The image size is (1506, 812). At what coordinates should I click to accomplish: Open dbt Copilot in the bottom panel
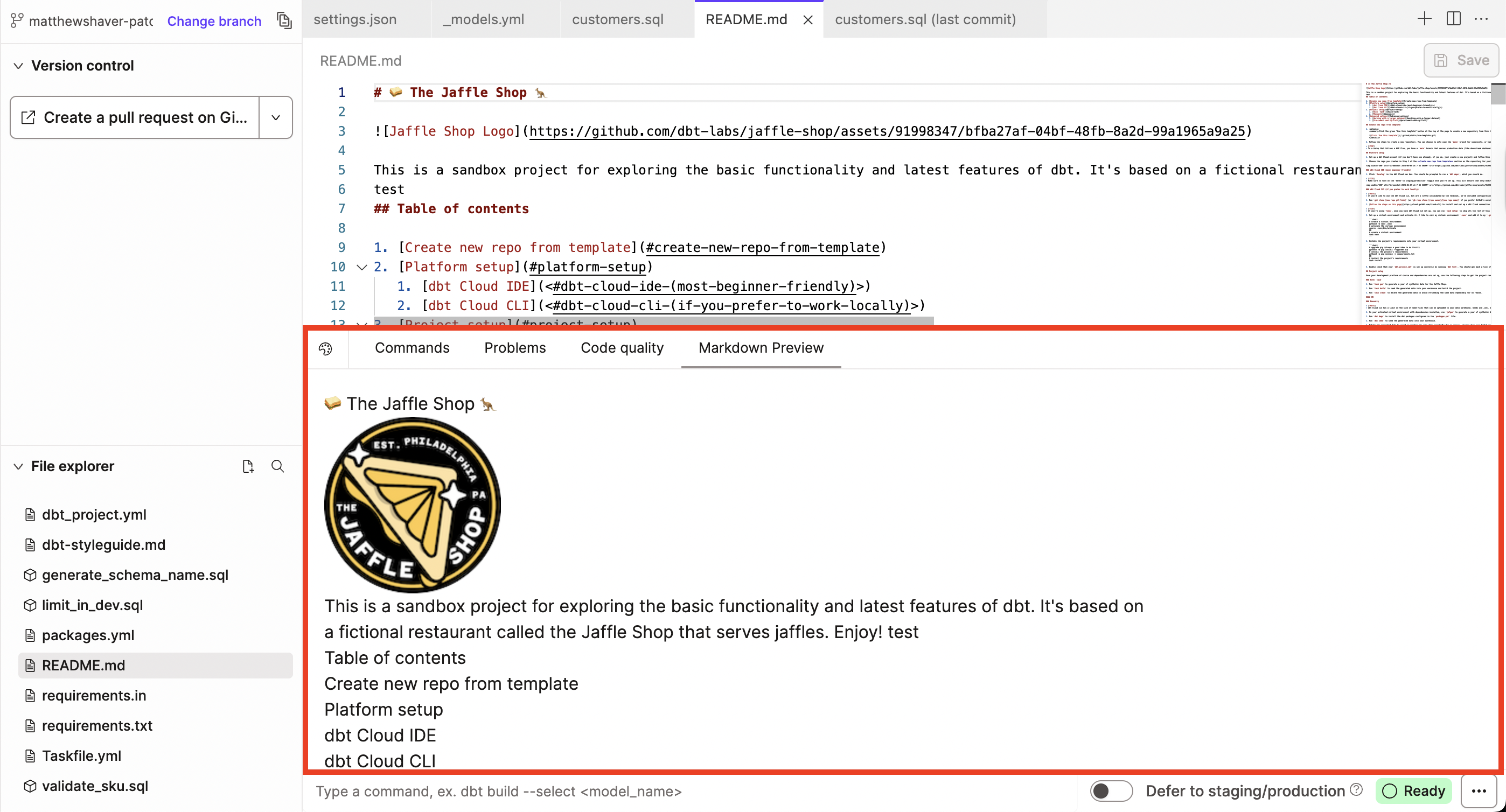(326, 348)
